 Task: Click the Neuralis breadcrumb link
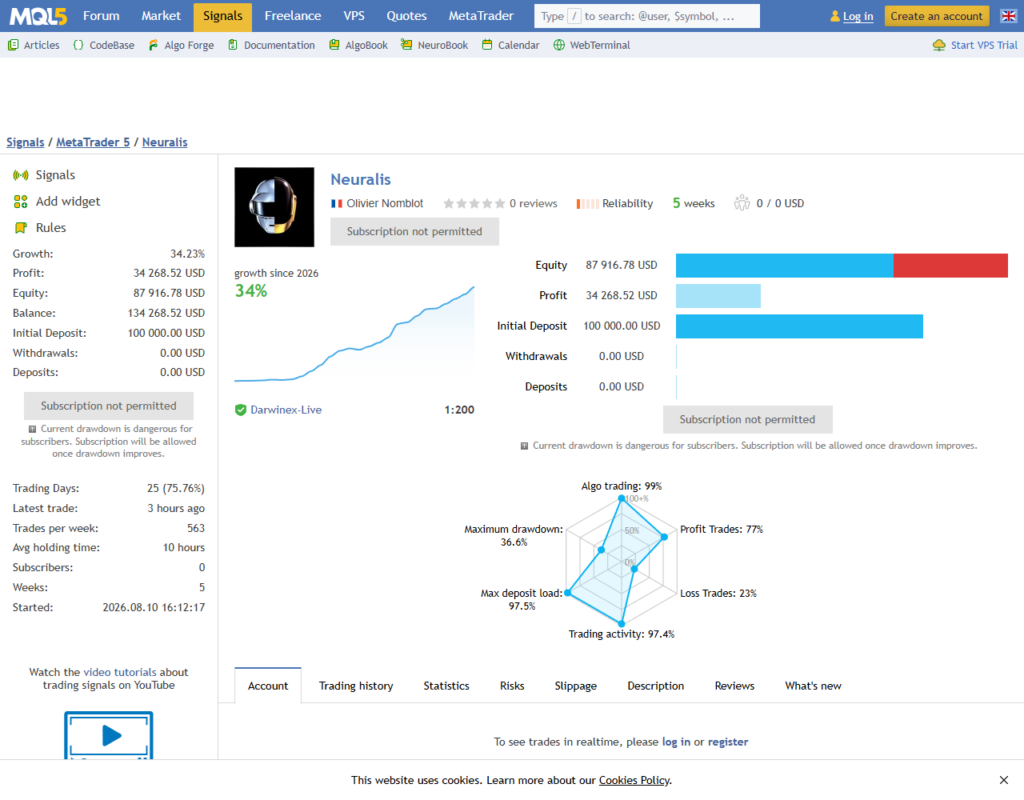(165, 142)
